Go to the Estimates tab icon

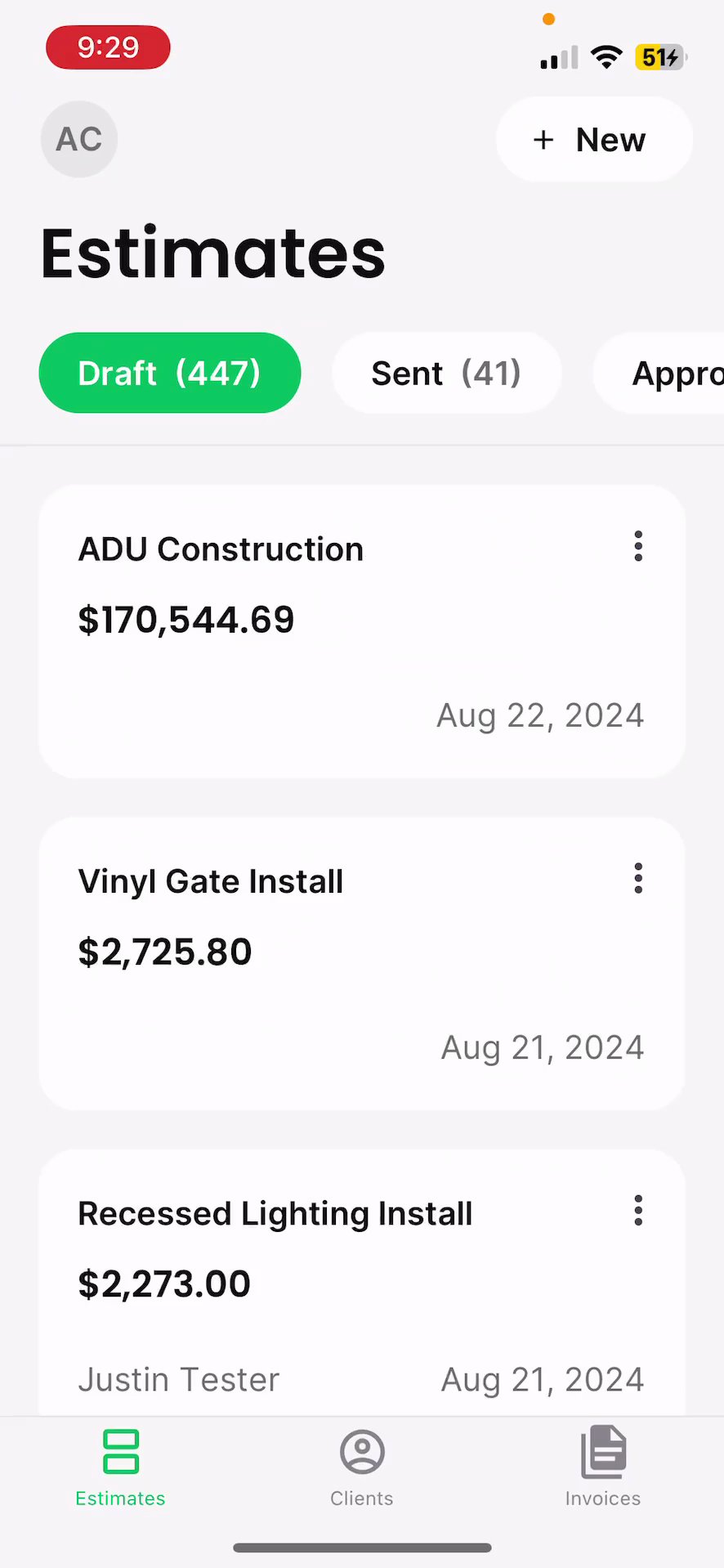121,1452
